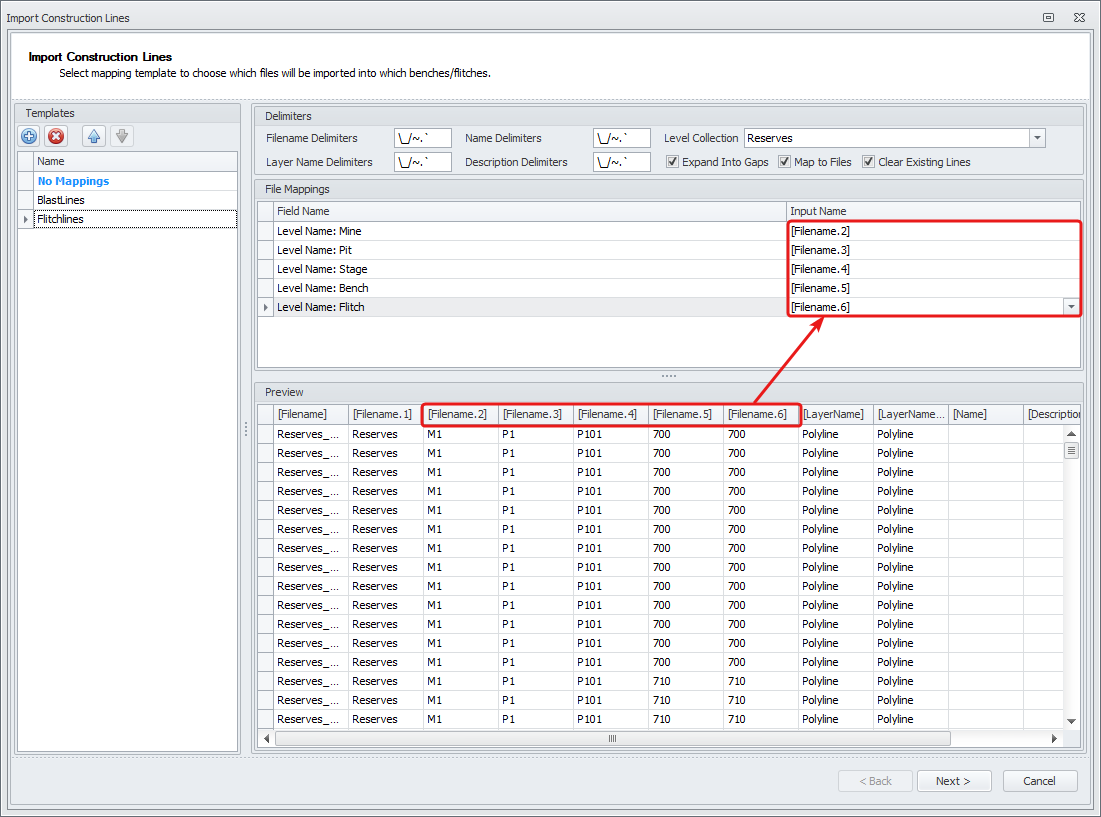The image size is (1101, 817).
Task: Click the Next button
Action: (953, 781)
